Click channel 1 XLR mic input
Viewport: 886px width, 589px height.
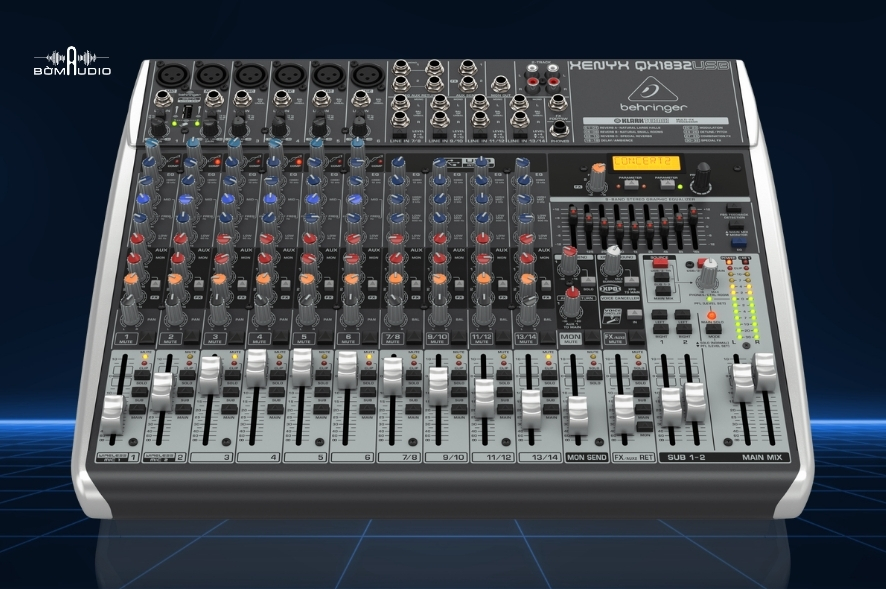170,73
